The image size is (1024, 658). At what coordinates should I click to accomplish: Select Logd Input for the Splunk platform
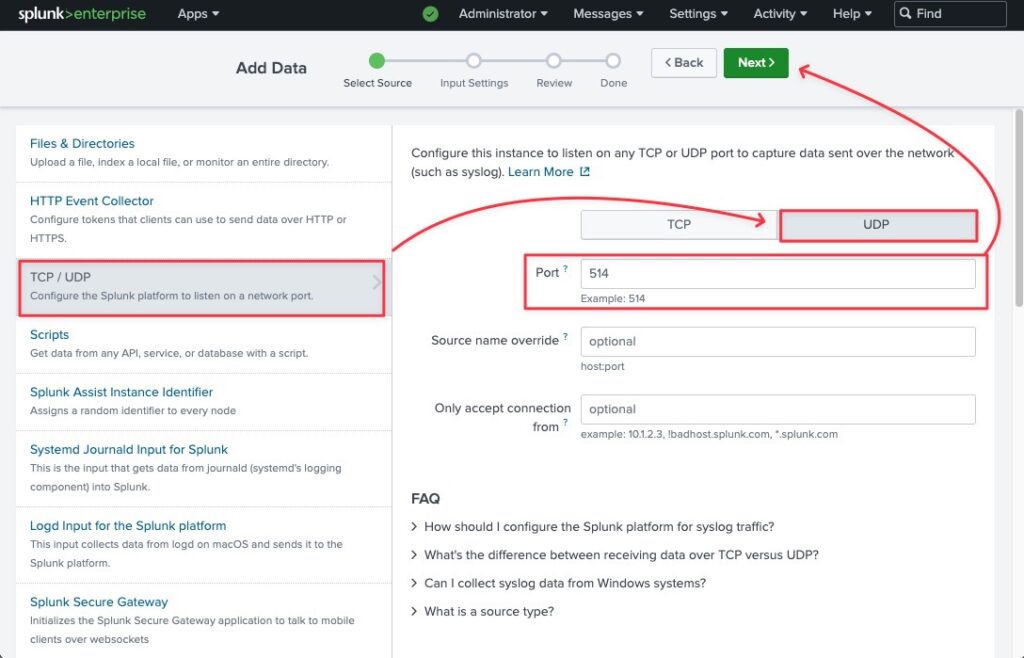pos(204,544)
